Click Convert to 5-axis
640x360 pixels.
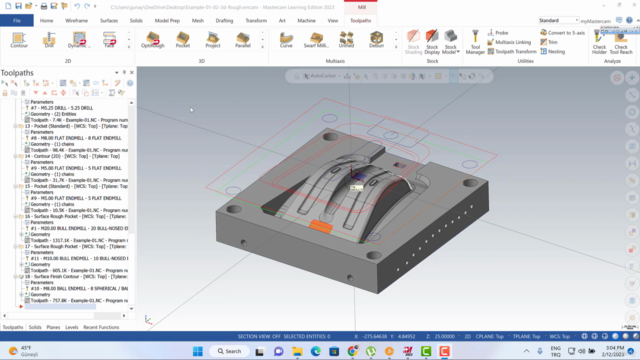(x=562, y=33)
